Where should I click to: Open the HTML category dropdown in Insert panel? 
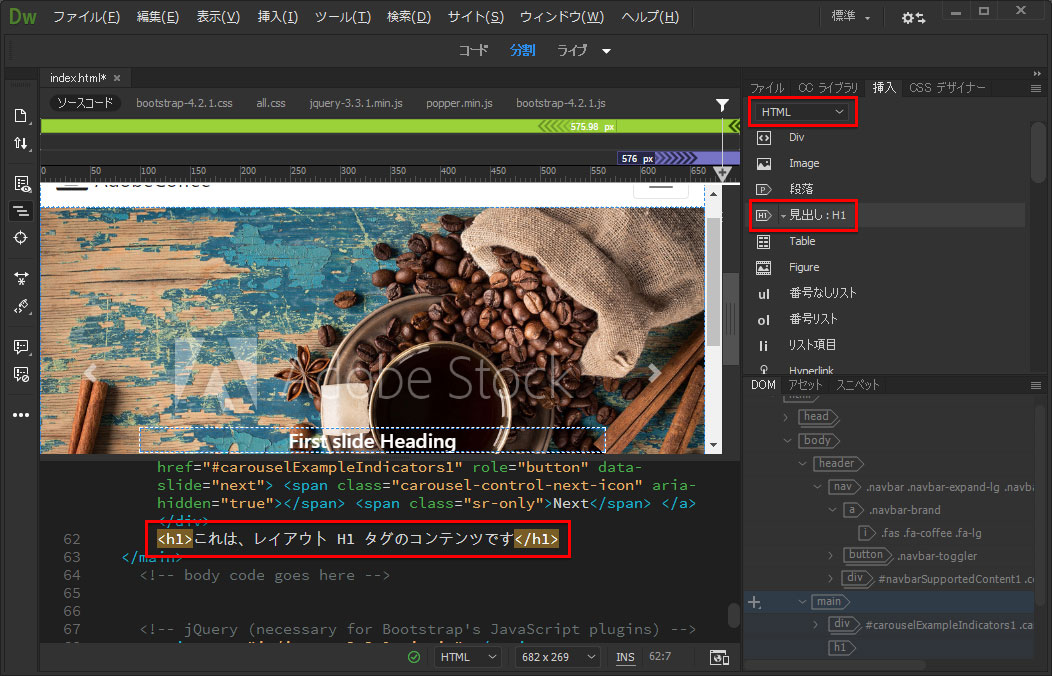click(802, 112)
